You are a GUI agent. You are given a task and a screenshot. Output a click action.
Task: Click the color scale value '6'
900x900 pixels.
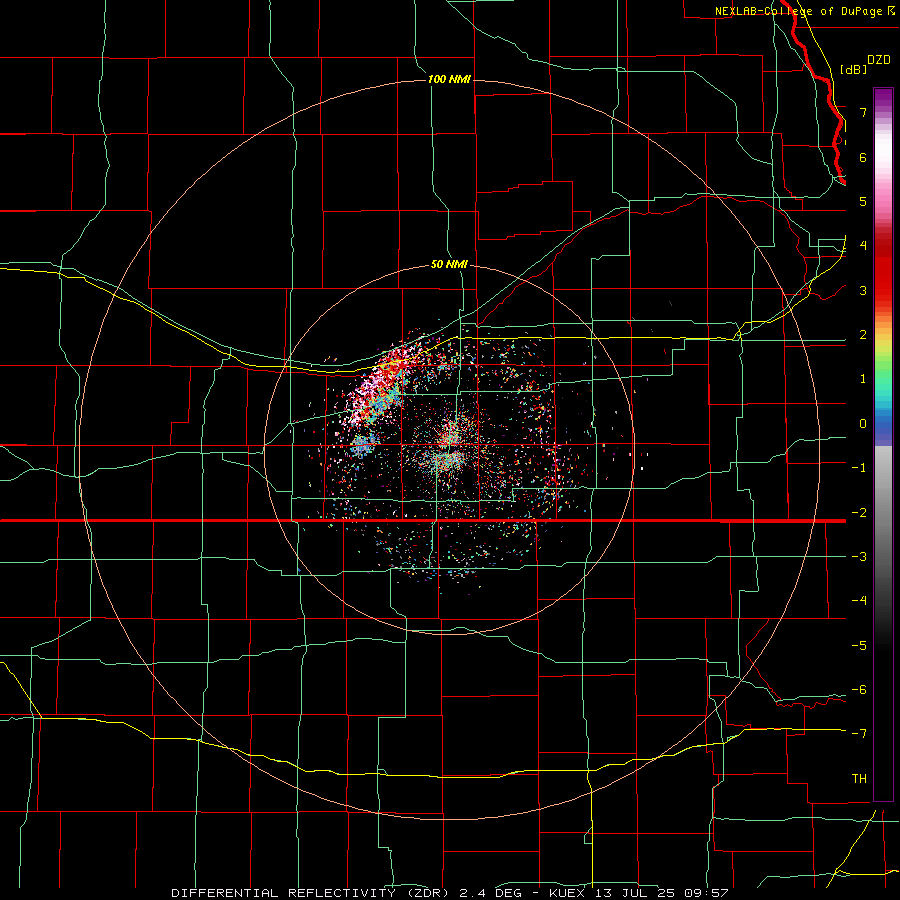click(x=863, y=157)
